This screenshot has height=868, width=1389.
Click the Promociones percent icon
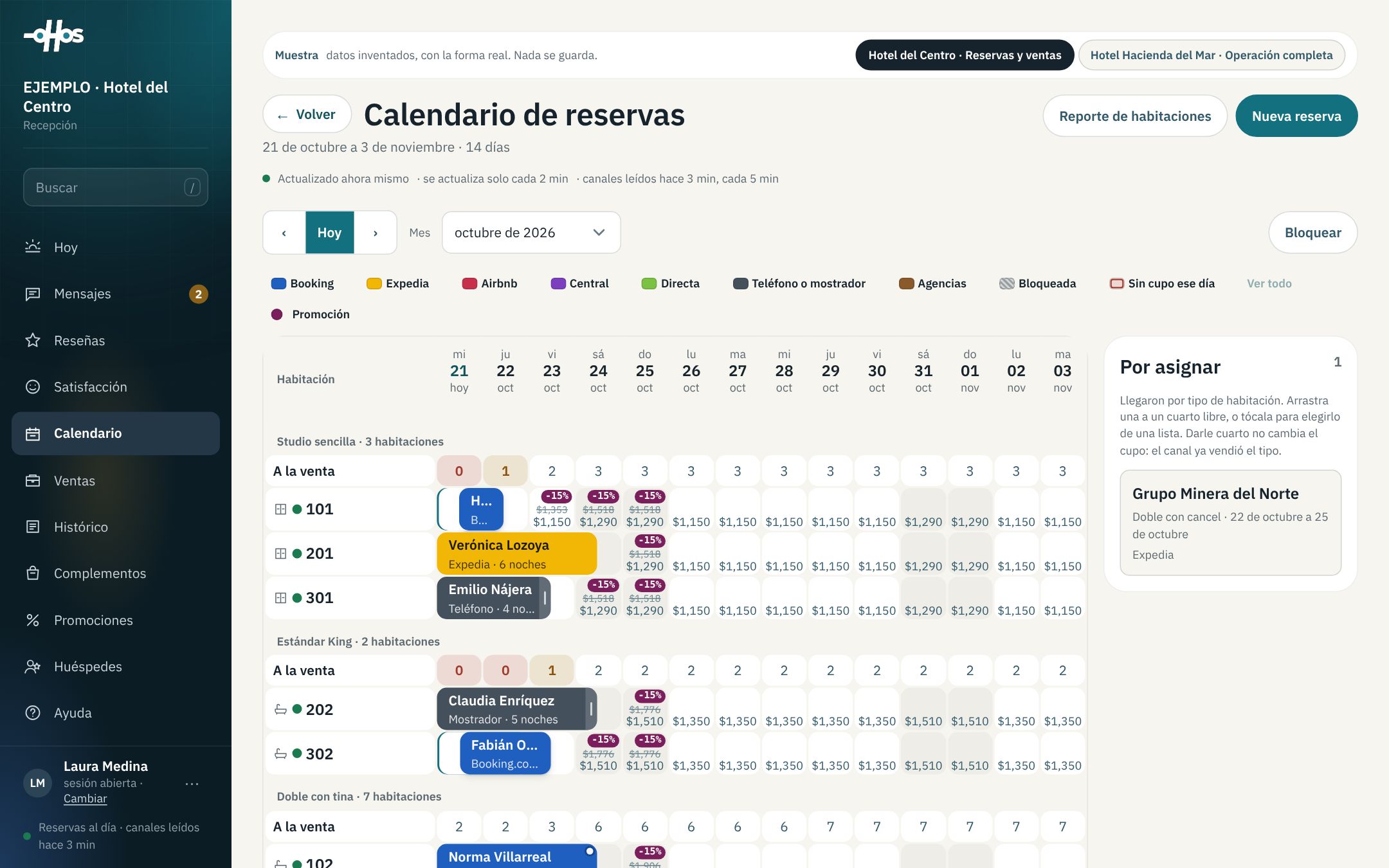pyautogui.click(x=33, y=620)
